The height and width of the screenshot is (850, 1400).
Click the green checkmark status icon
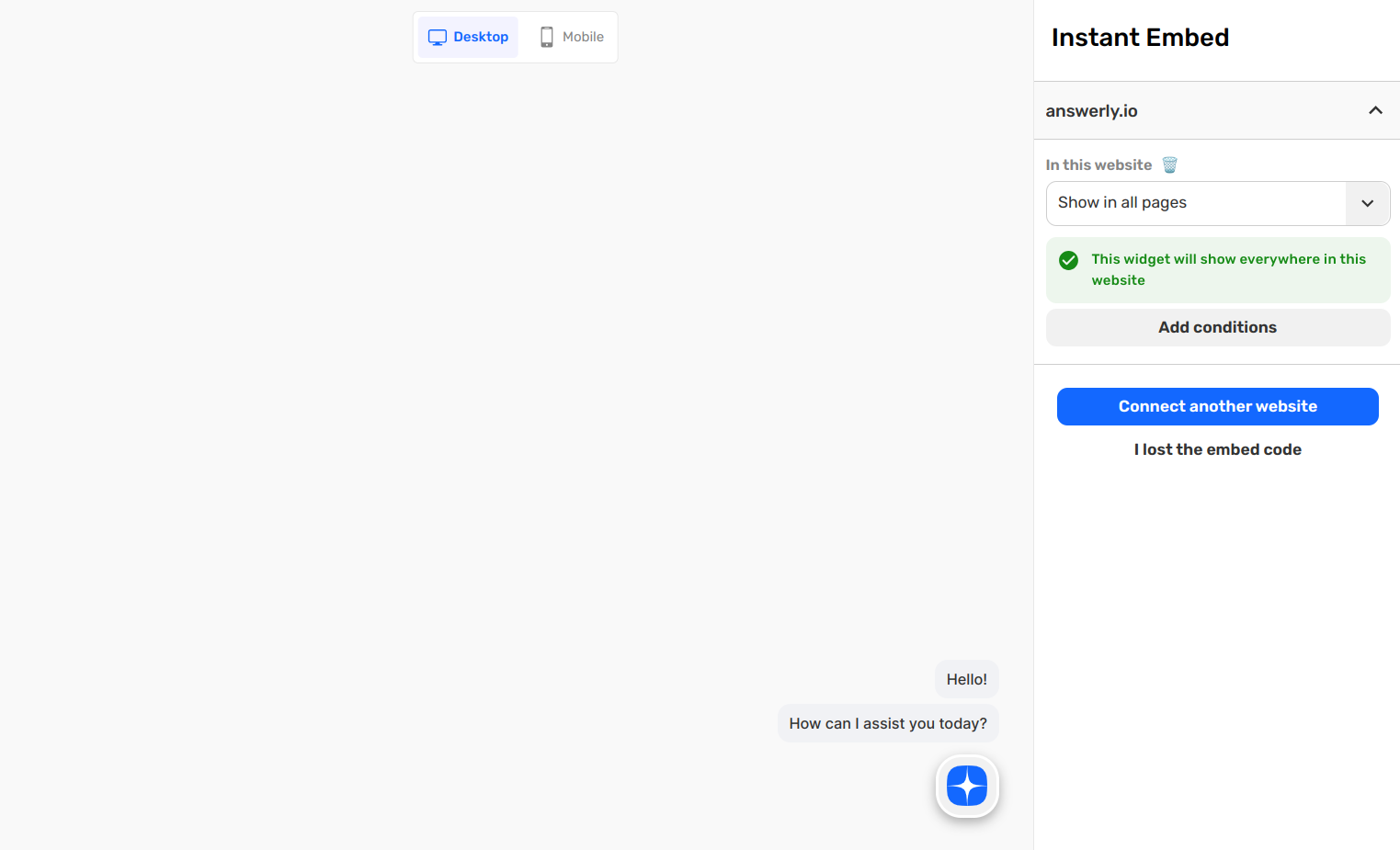[x=1068, y=260]
